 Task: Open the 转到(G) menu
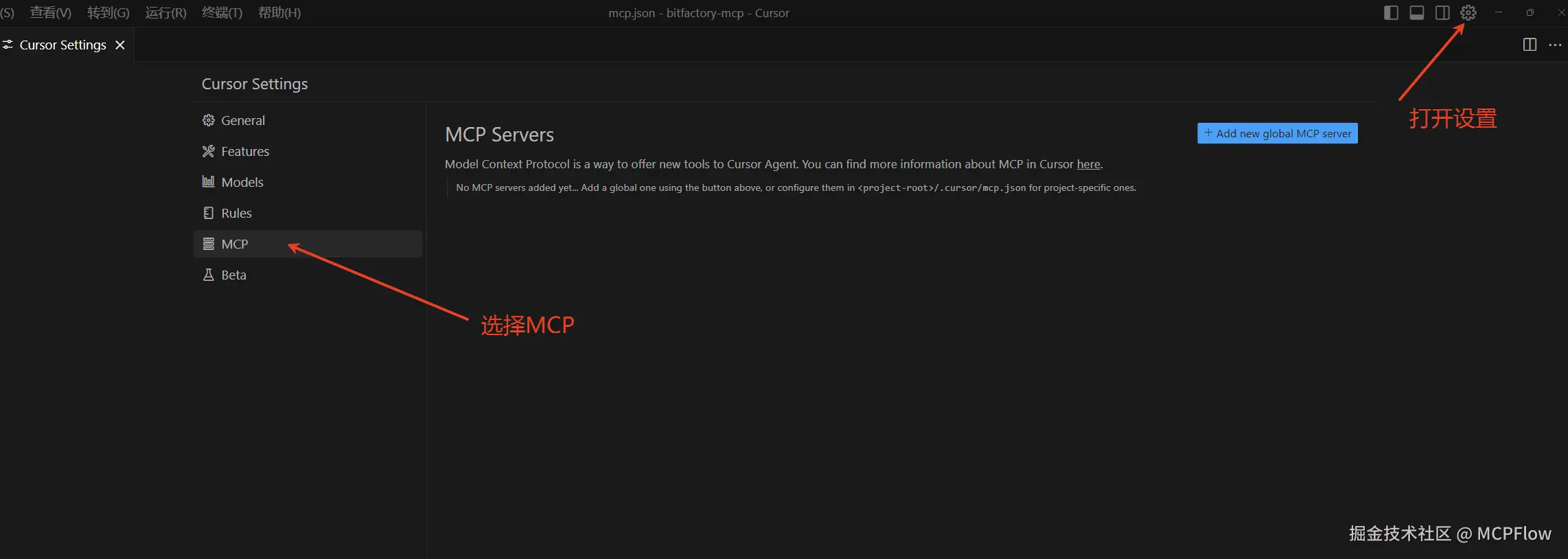click(x=108, y=13)
